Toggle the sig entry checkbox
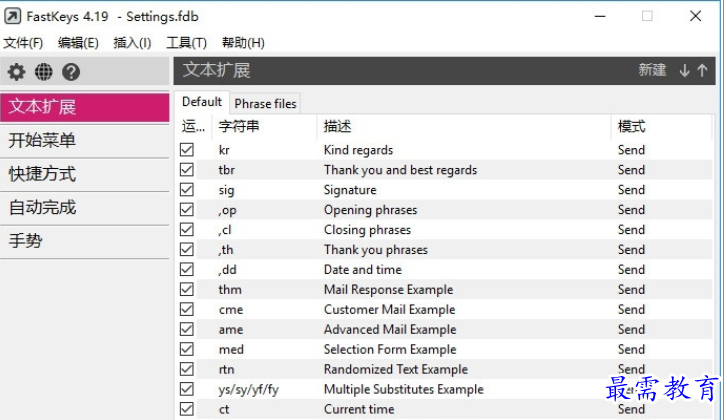Viewport: 727px width, 420px height. [x=187, y=190]
